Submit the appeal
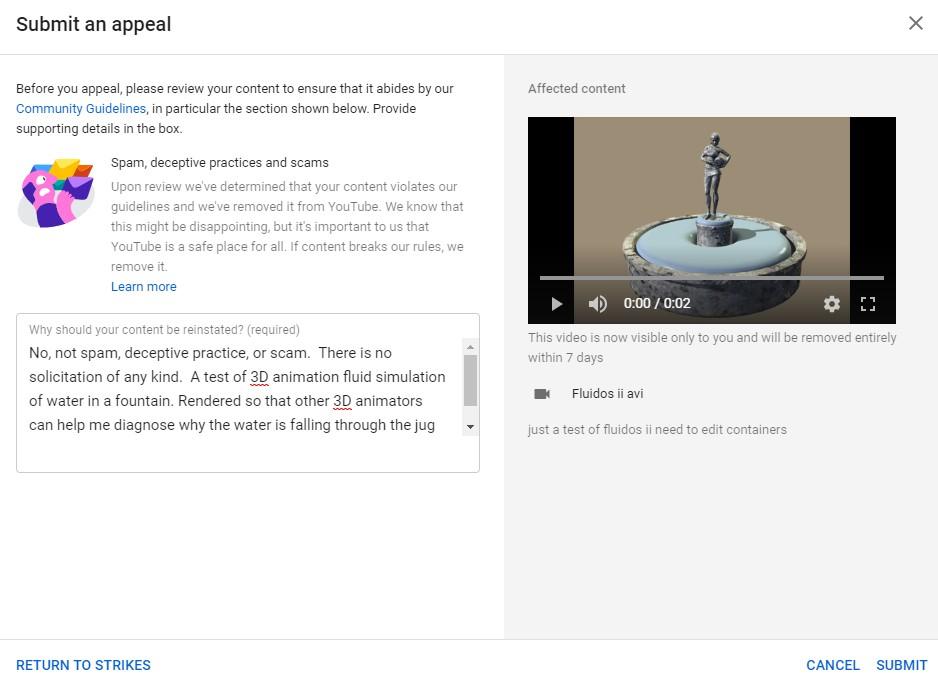938x682 pixels. click(x=902, y=665)
